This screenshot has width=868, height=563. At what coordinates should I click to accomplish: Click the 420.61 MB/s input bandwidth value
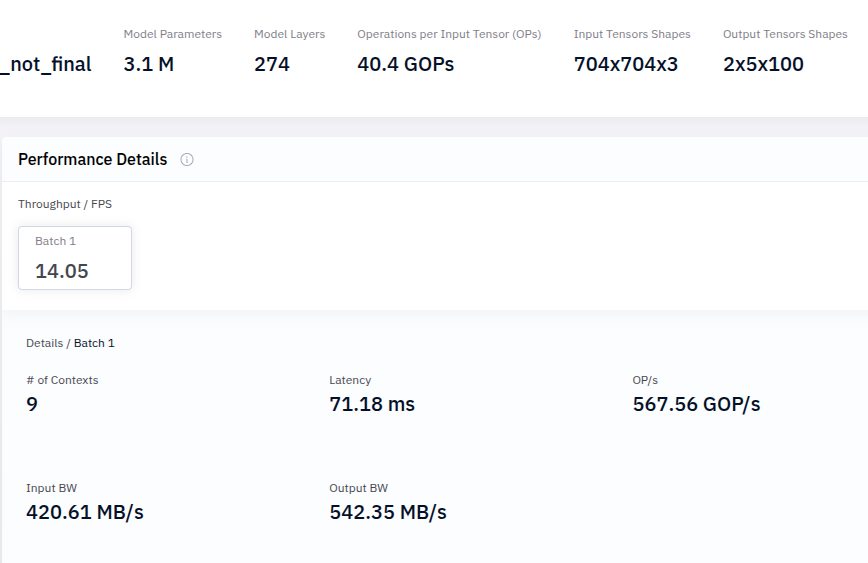click(x=85, y=512)
